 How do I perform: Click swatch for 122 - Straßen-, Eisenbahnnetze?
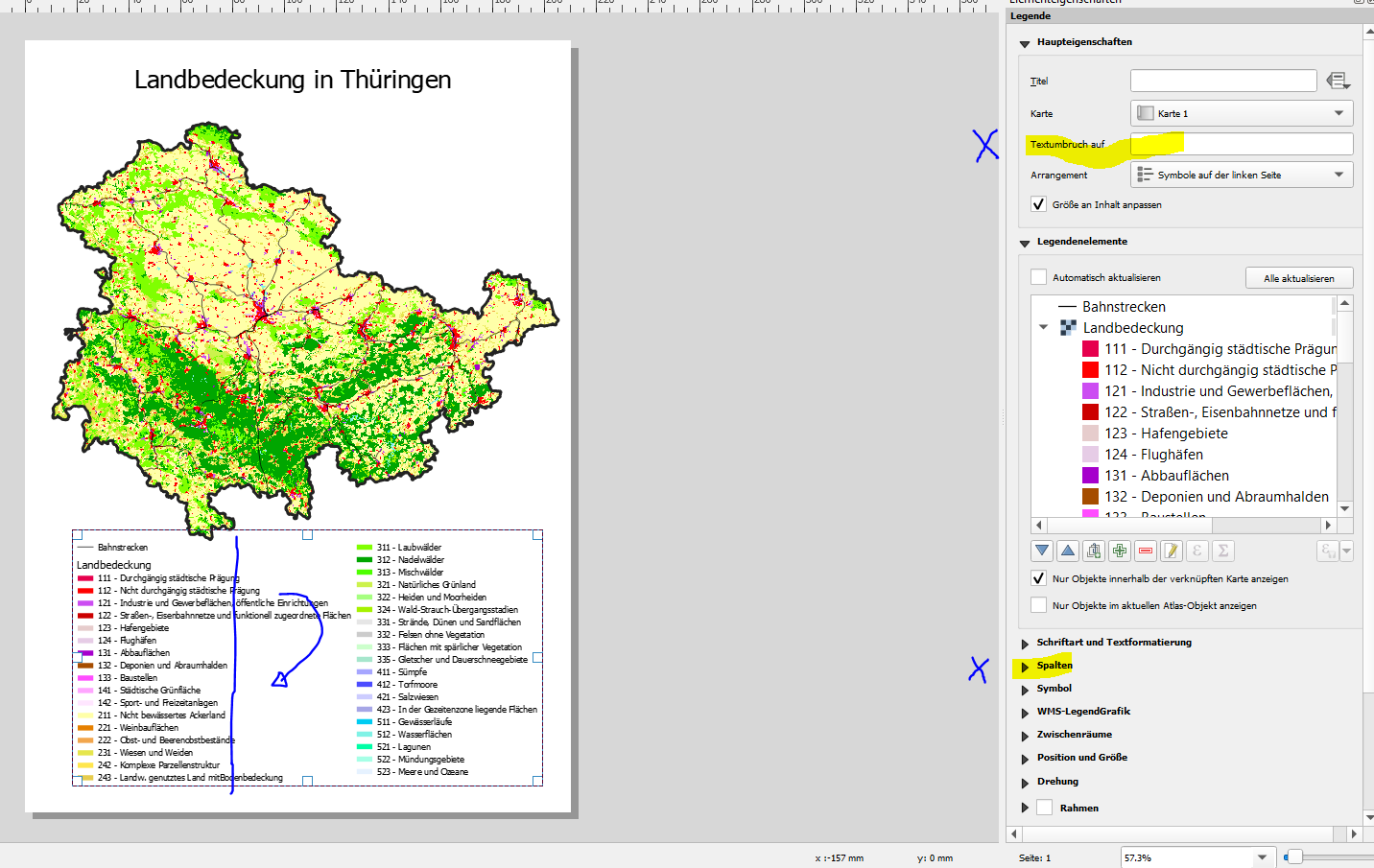click(x=1091, y=412)
